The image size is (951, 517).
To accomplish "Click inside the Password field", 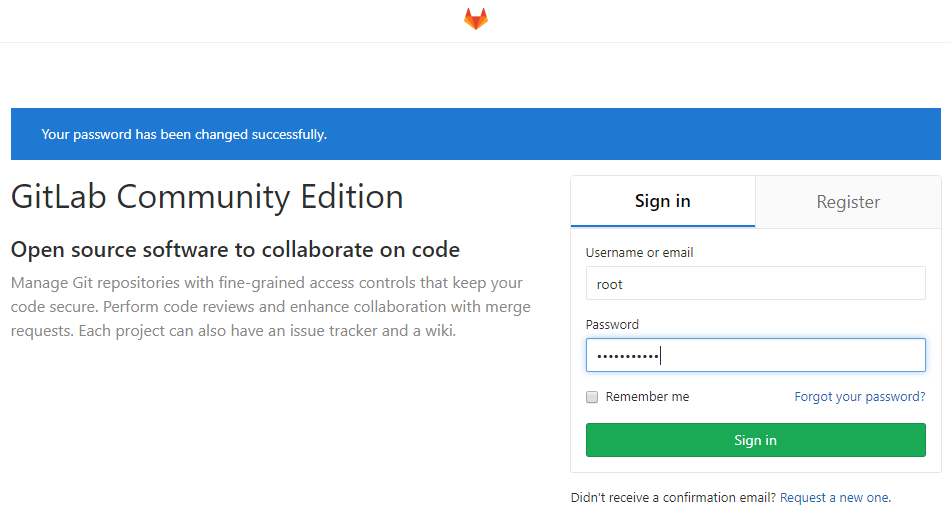I will click(756, 355).
